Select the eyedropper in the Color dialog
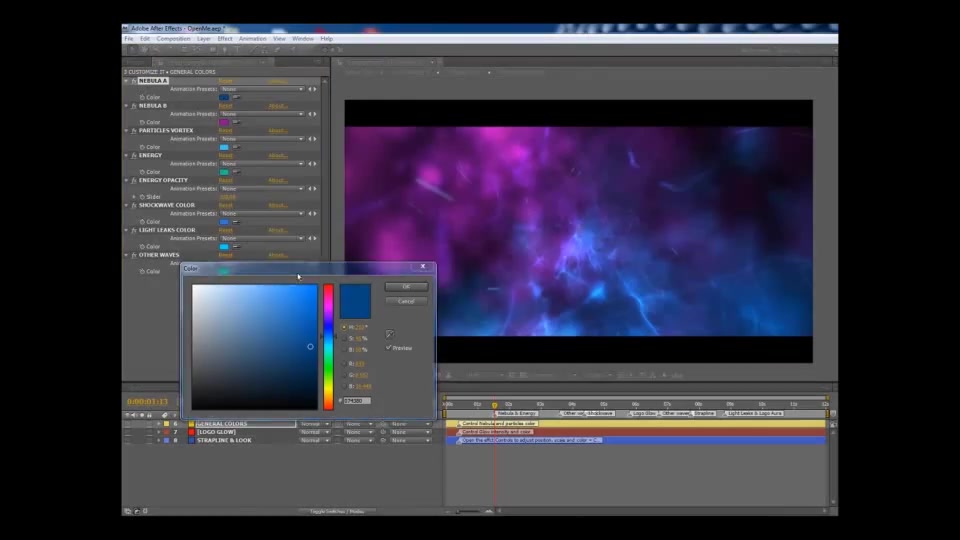The image size is (960, 540). point(390,334)
